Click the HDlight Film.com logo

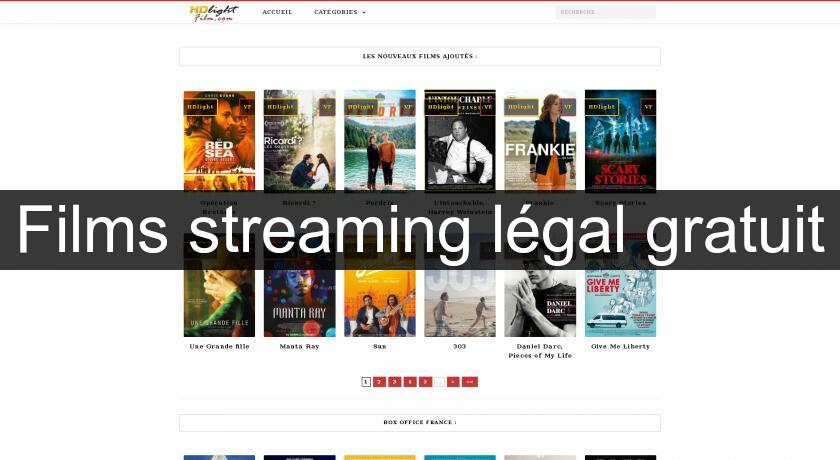click(213, 12)
